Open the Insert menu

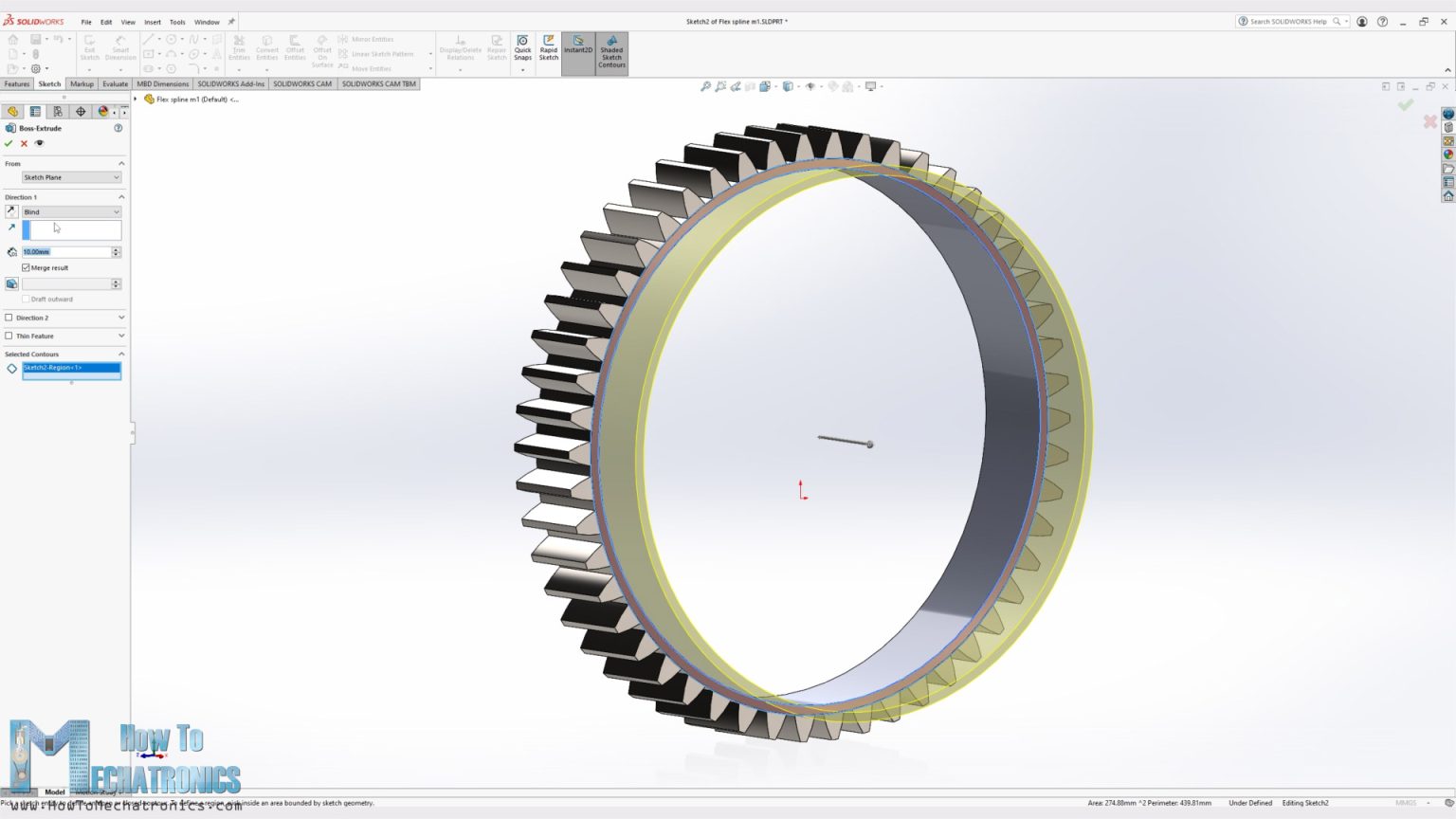point(153,21)
